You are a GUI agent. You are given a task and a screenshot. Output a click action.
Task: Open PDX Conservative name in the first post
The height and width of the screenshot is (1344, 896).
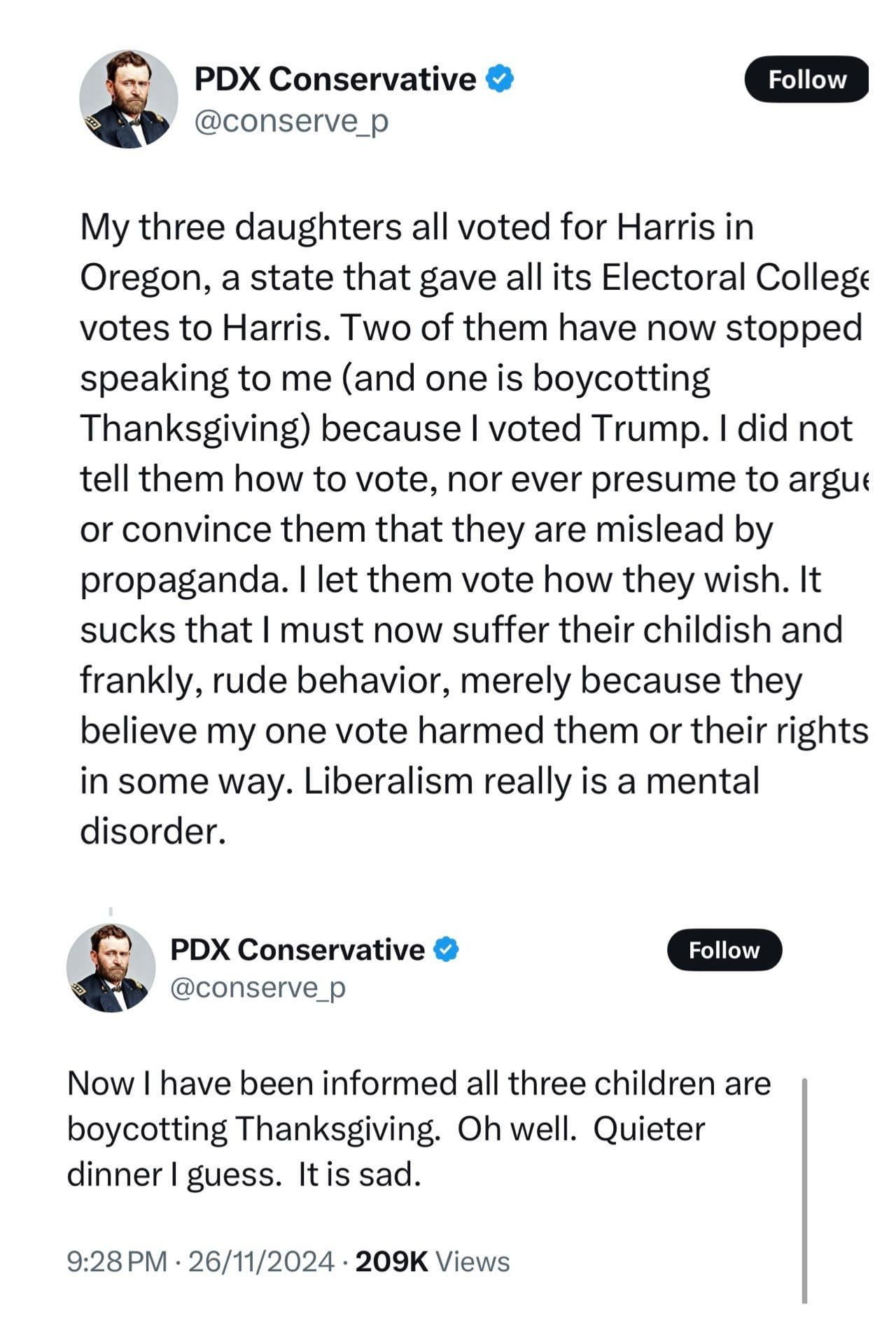point(335,79)
